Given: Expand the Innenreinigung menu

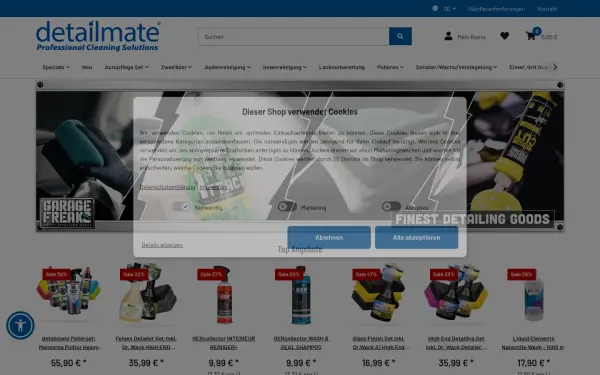Looking at the screenshot, I should [x=284, y=67].
